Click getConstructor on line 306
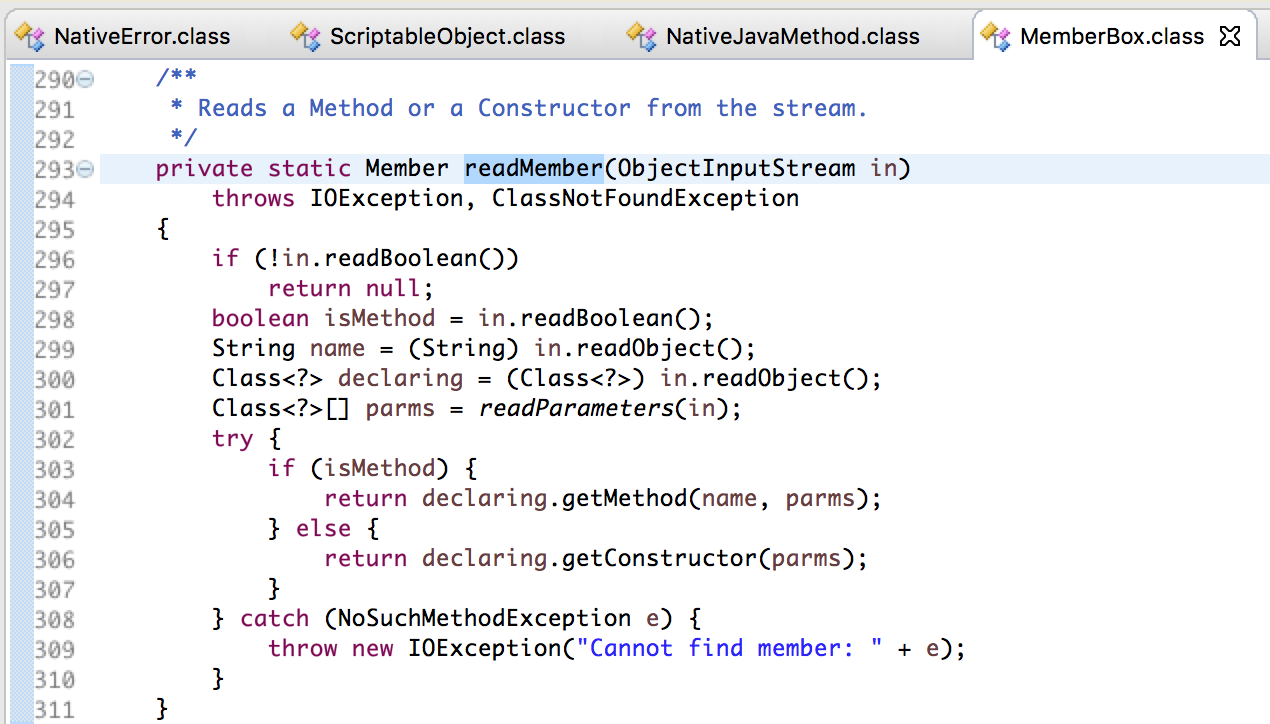Image resolution: width=1270 pixels, height=724 pixels. pyautogui.click(x=660, y=558)
